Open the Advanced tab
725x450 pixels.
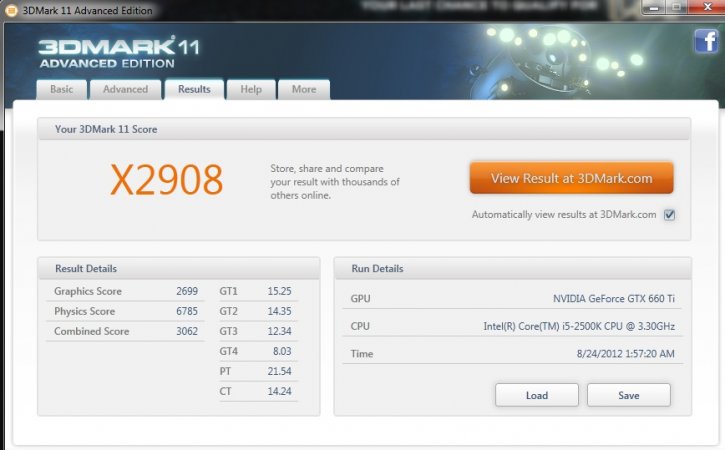(x=125, y=89)
